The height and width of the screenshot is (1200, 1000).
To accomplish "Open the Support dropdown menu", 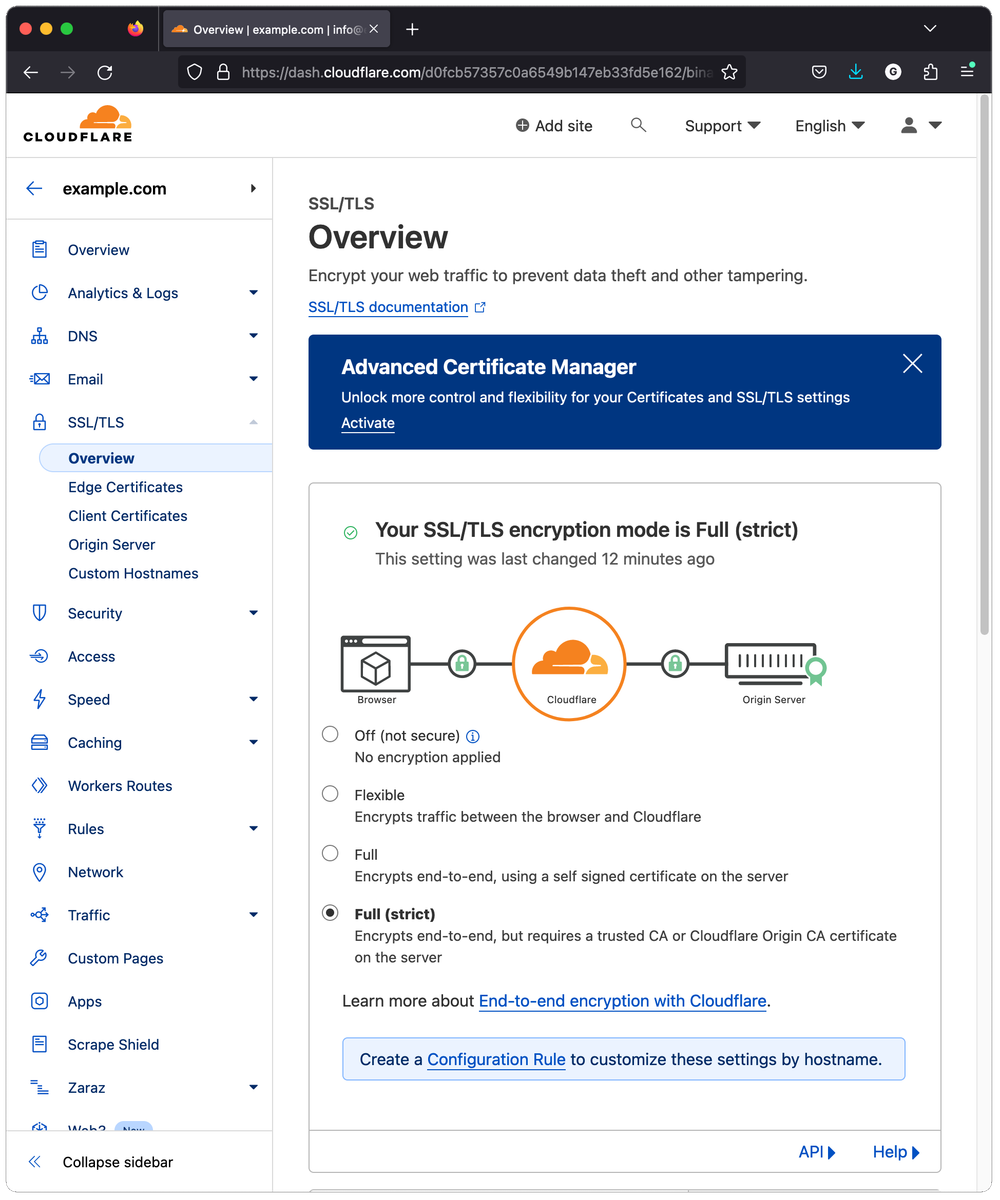I will 722,126.
